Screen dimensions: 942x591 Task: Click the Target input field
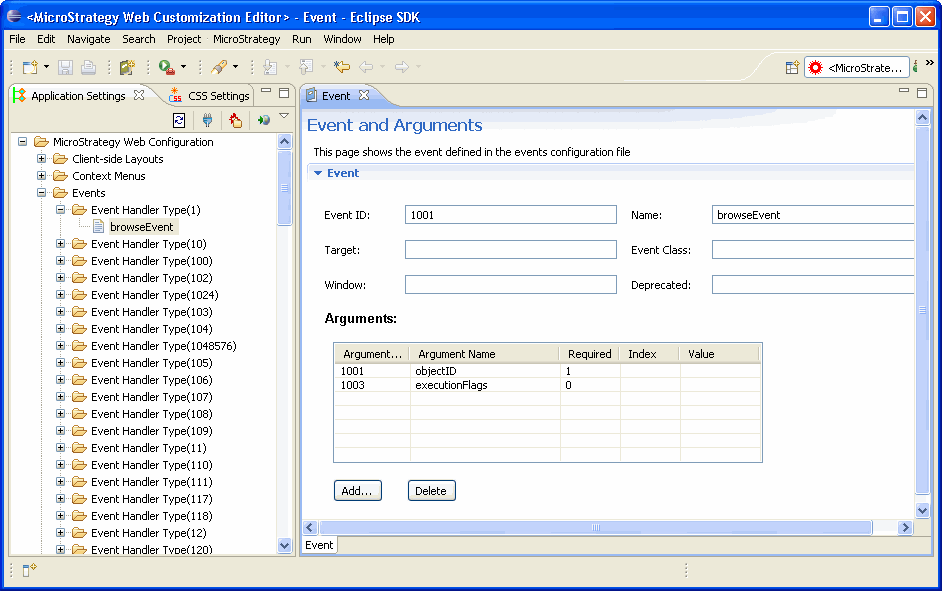[511, 250]
